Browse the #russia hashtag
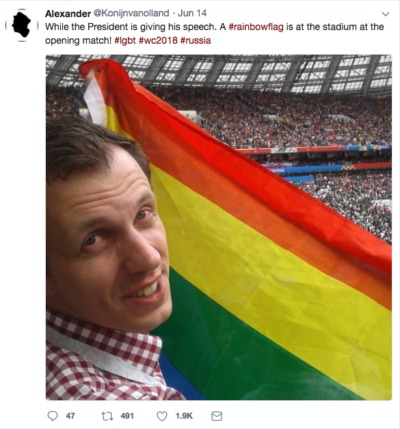This screenshot has height=429, width=400. [x=195, y=41]
